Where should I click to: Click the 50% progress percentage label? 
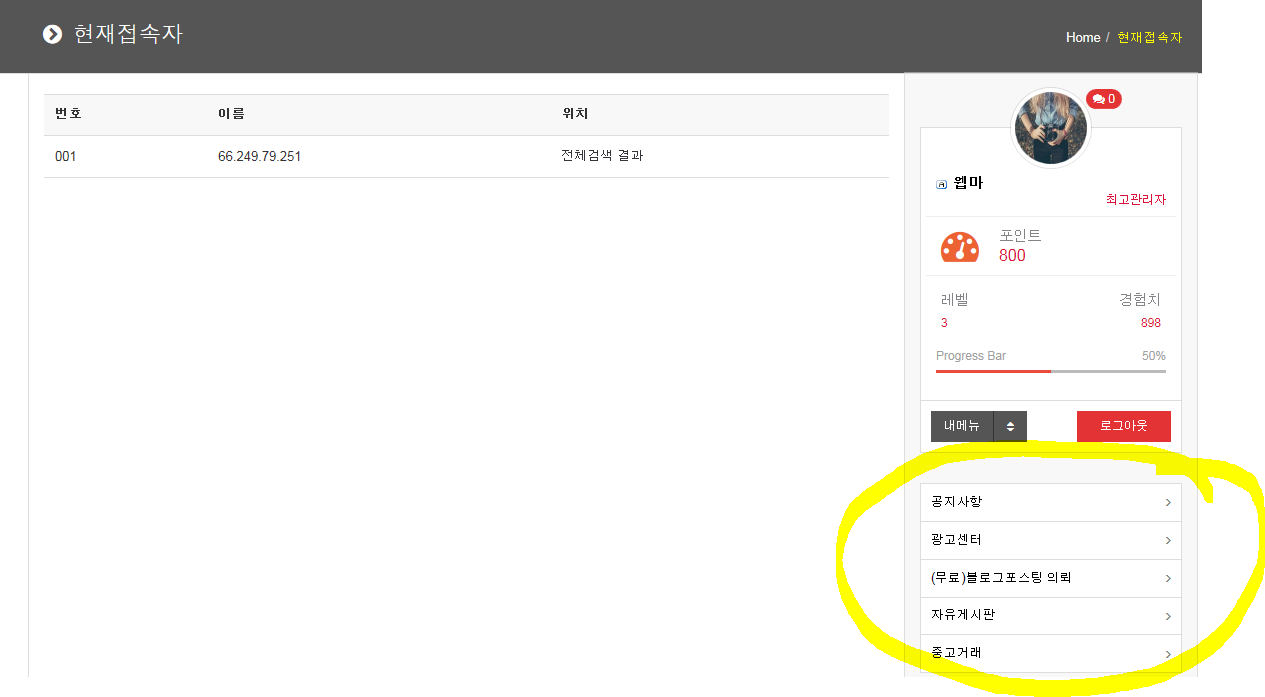point(1154,356)
